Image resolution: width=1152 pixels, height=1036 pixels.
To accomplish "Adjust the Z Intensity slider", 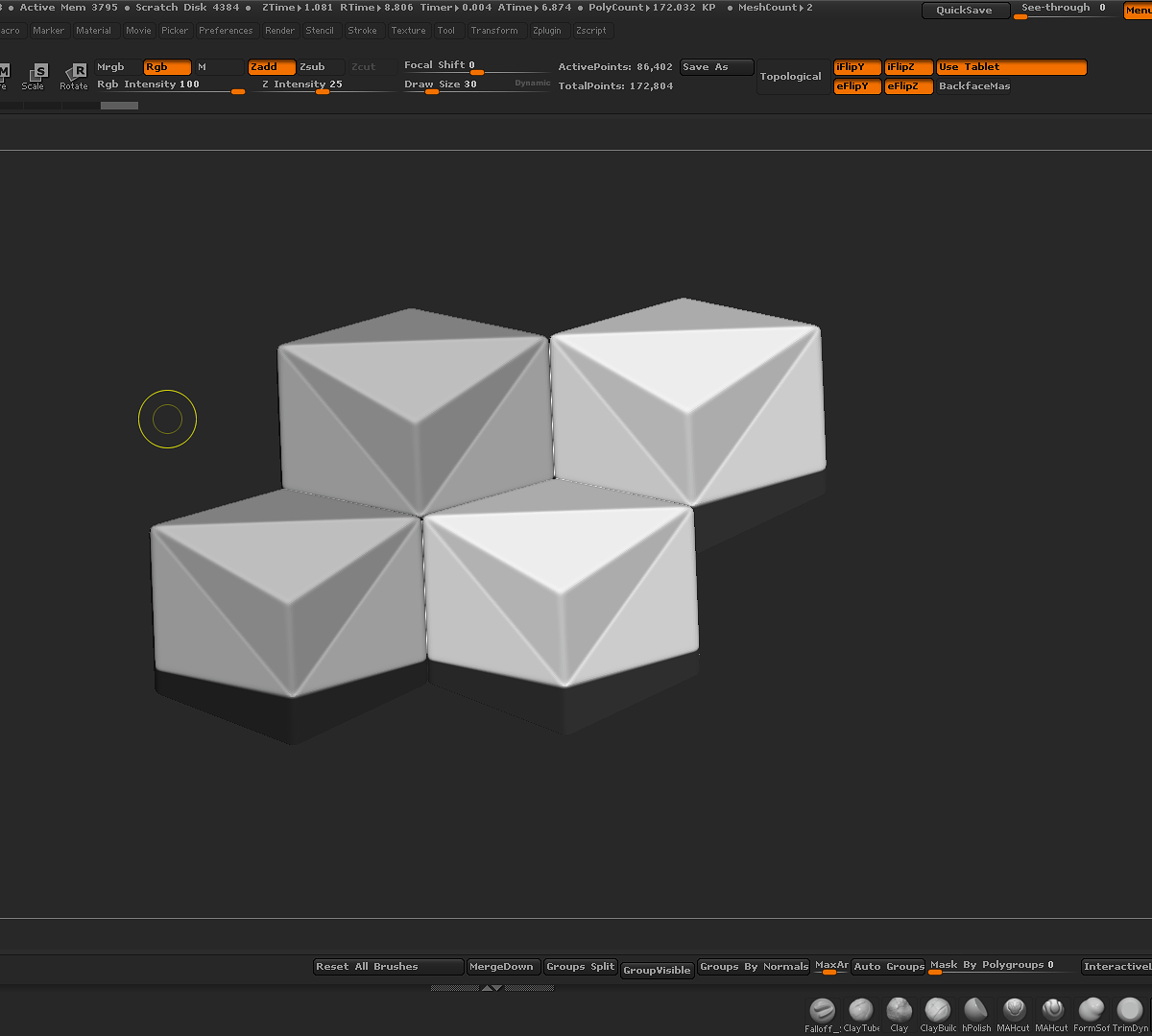I will 324,85.
